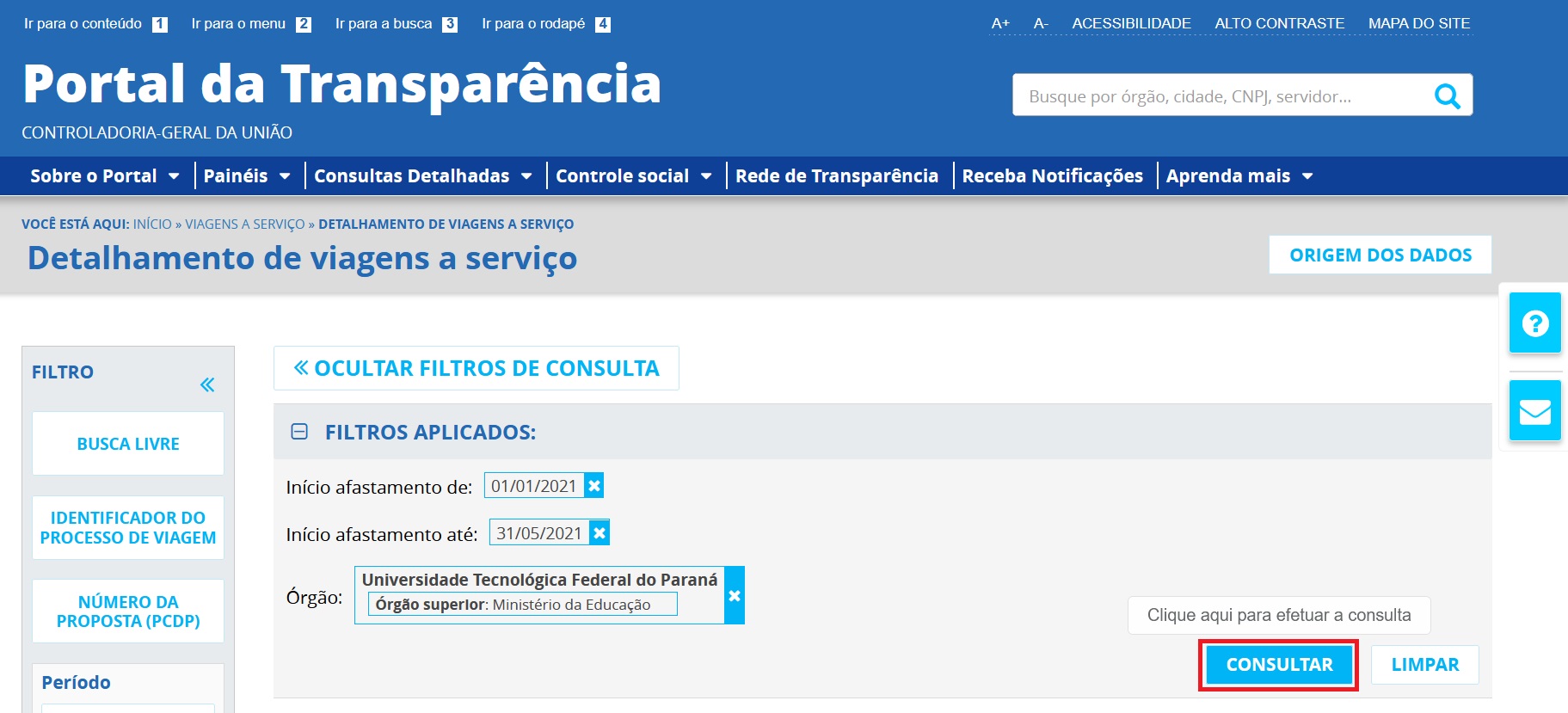
Task: Click the LIMPAR button
Action: click(x=1424, y=665)
